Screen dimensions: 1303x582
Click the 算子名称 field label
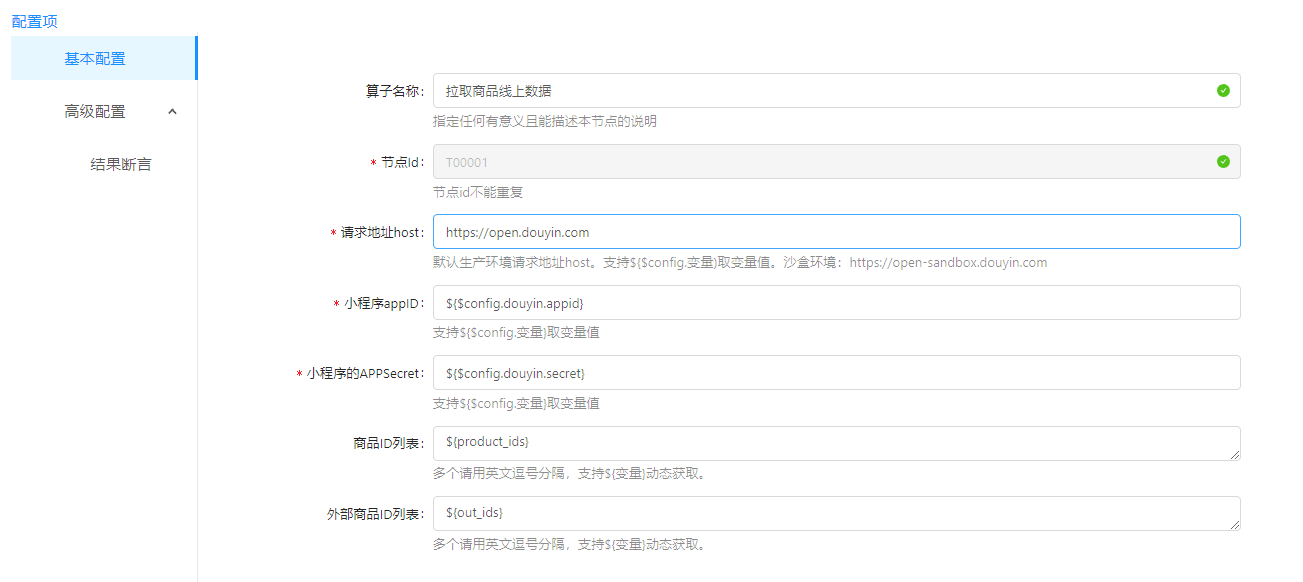pyautogui.click(x=395, y=91)
